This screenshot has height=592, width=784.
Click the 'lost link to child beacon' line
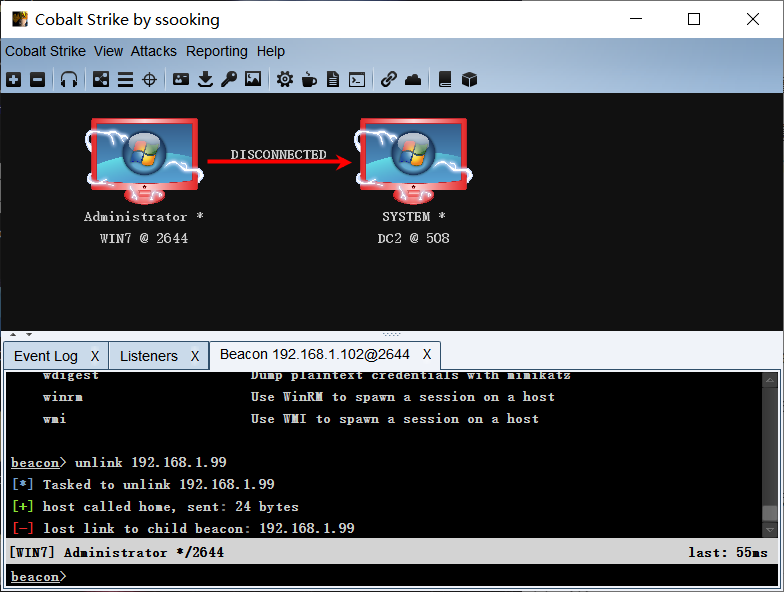point(184,528)
